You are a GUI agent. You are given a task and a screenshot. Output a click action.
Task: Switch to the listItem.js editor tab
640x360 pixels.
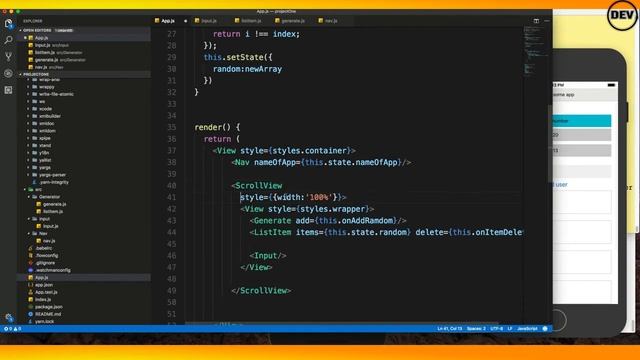[x=251, y=21]
